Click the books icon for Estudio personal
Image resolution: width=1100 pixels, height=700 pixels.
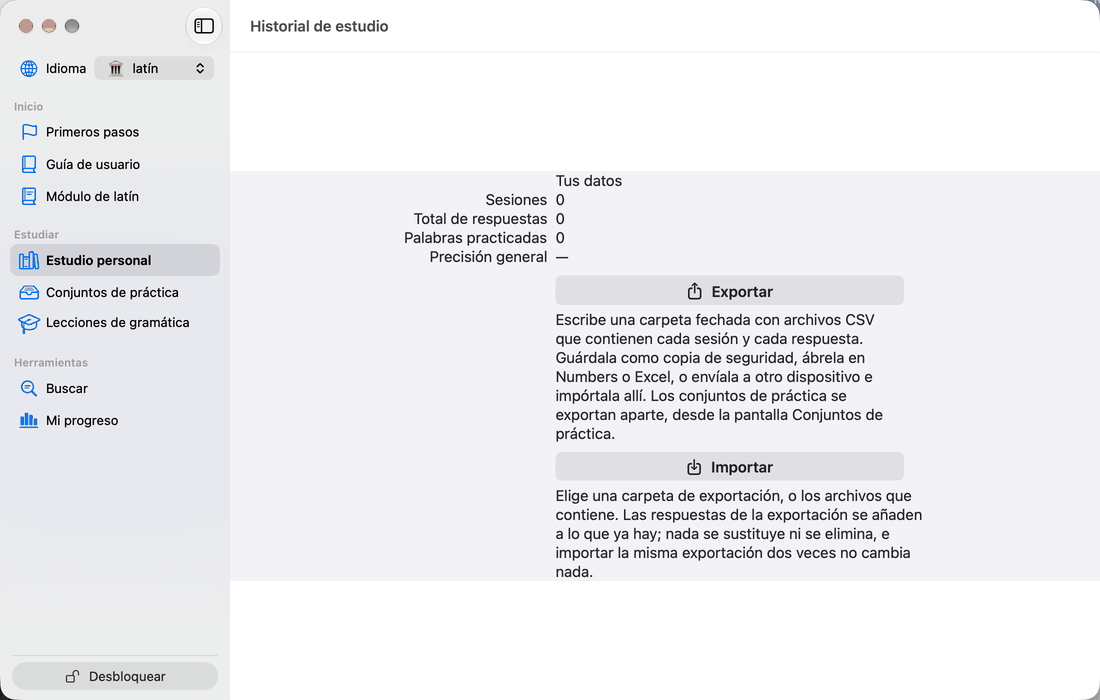pyautogui.click(x=29, y=260)
